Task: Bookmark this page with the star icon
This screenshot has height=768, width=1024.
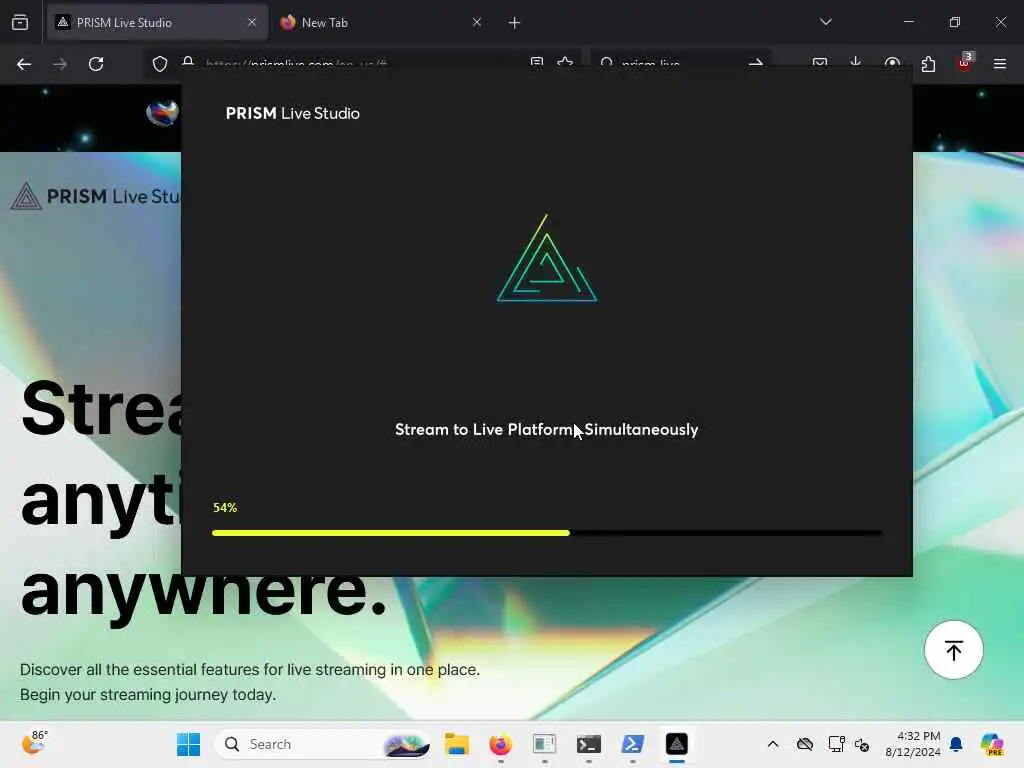Action: click(x=566, y=61)
